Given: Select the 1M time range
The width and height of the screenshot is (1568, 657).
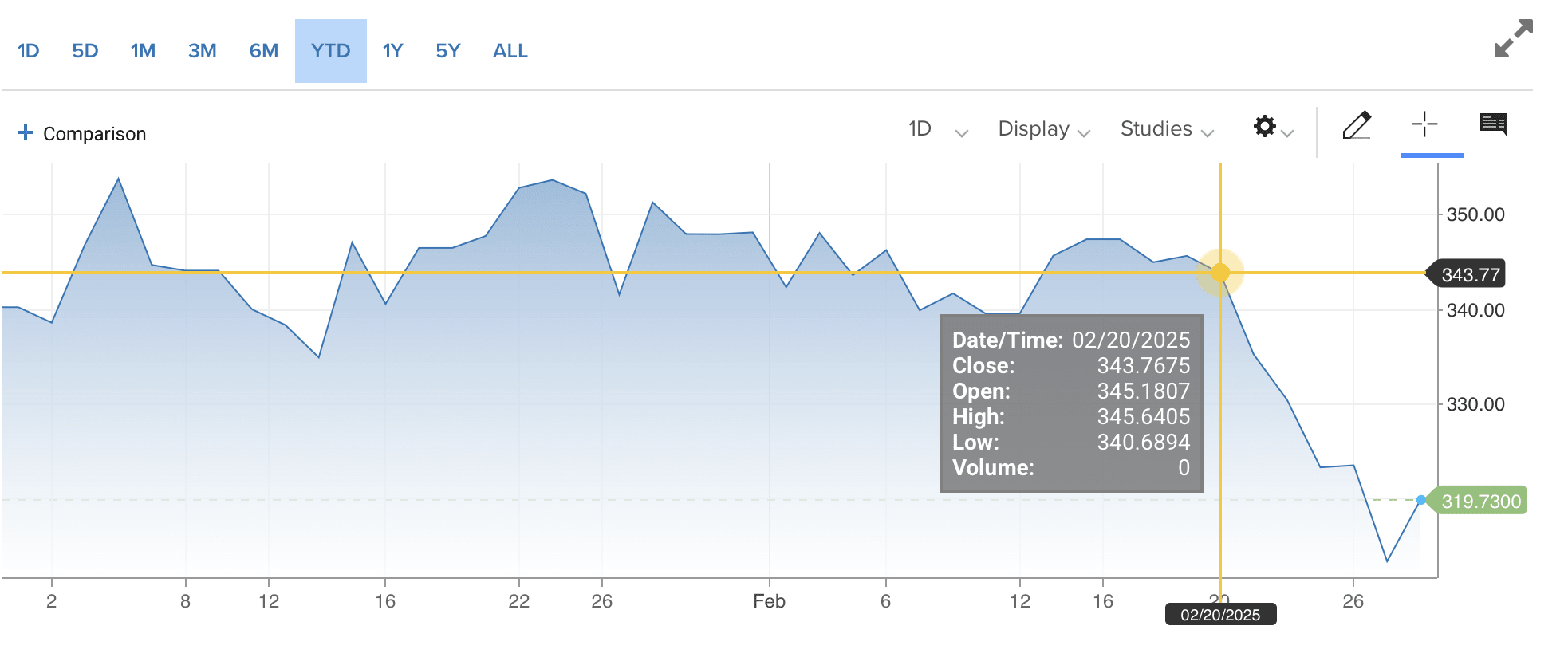Looking at the screenshot, I should [143, 51].
